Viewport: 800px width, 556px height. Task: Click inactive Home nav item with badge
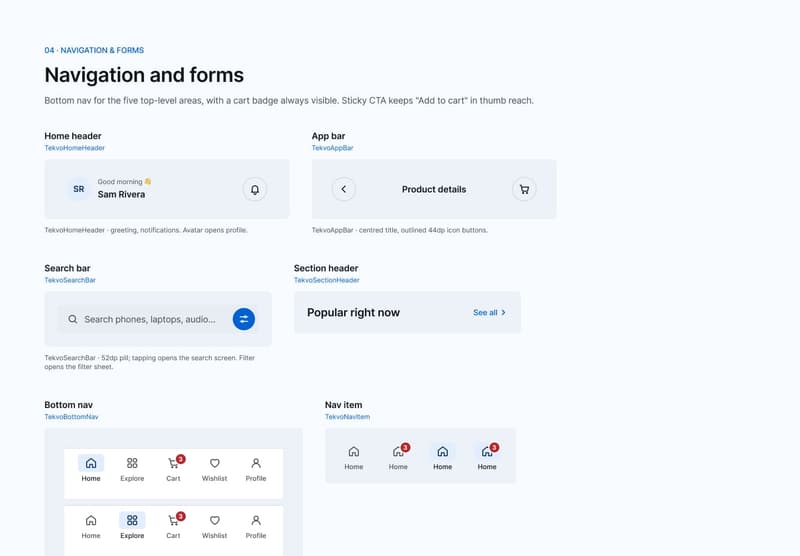[x=398, y=458]
